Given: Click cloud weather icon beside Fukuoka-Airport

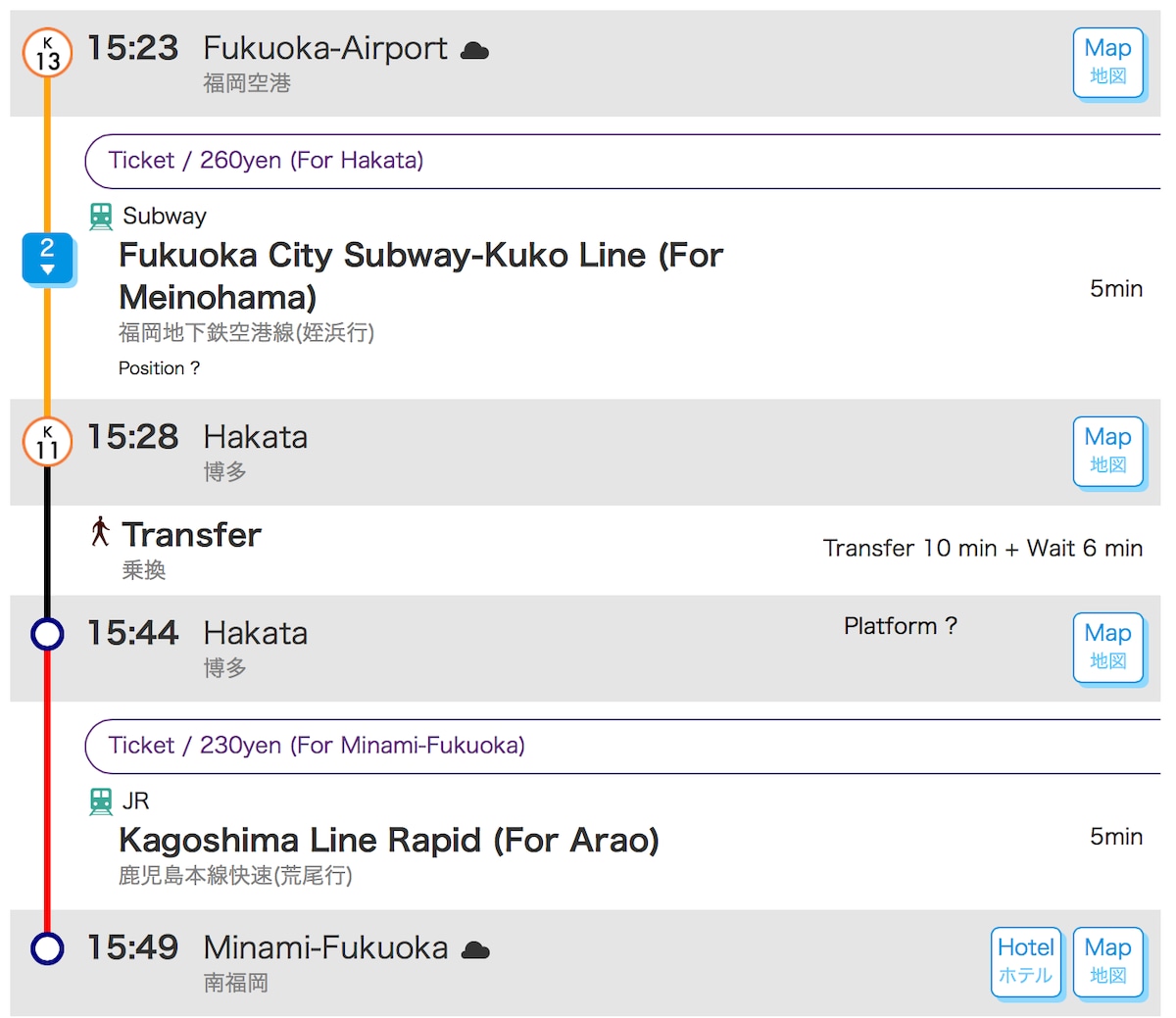Looking at the screenshot, I should pyautogui.click(x=474, y=50).
